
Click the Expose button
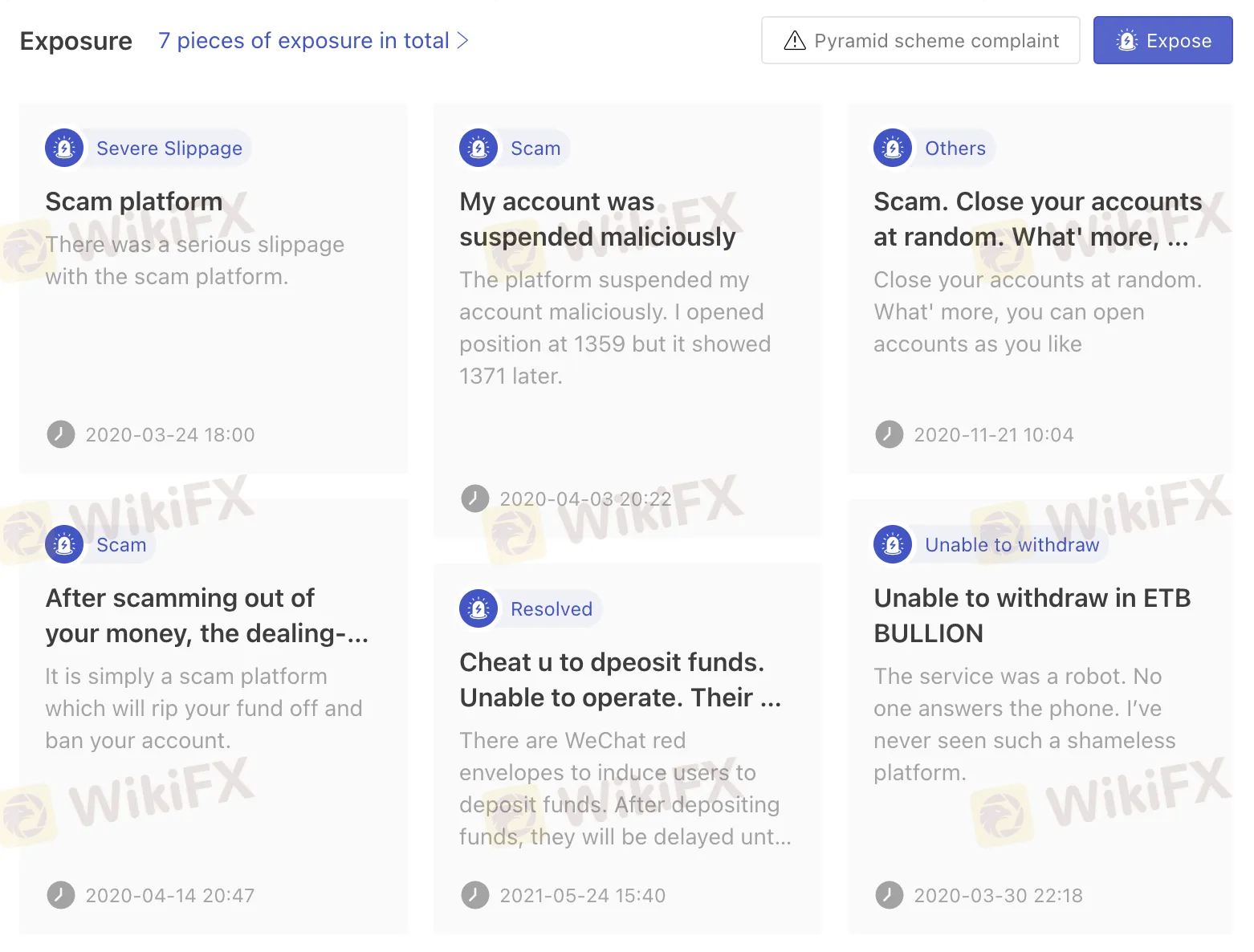(x=1162, y=40)
